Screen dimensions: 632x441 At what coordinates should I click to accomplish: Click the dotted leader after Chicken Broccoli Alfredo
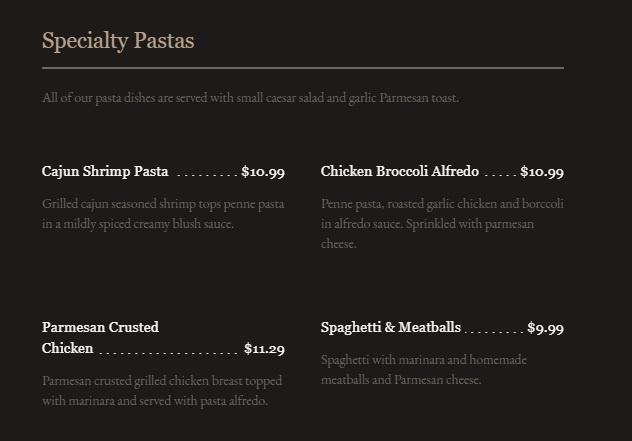(x=500, y=174)
